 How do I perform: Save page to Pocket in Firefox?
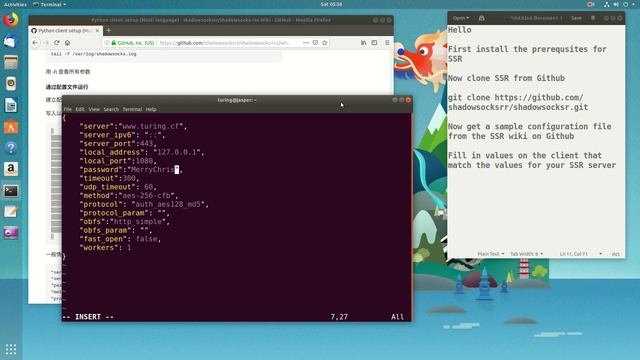click(x=315, y=42)
